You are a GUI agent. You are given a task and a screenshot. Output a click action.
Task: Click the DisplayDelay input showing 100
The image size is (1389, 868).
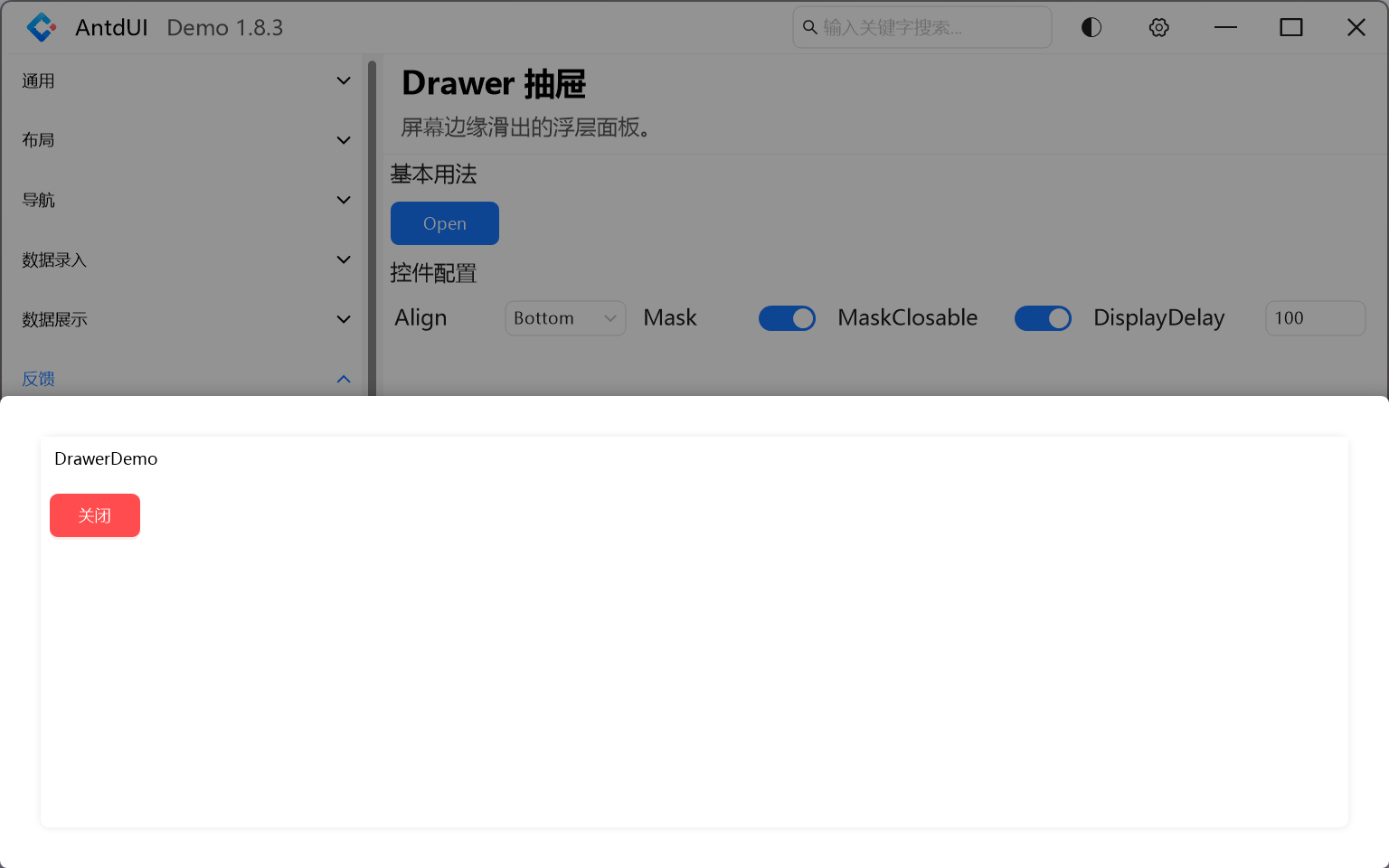pyautogui.click(x=1315, y=318)
